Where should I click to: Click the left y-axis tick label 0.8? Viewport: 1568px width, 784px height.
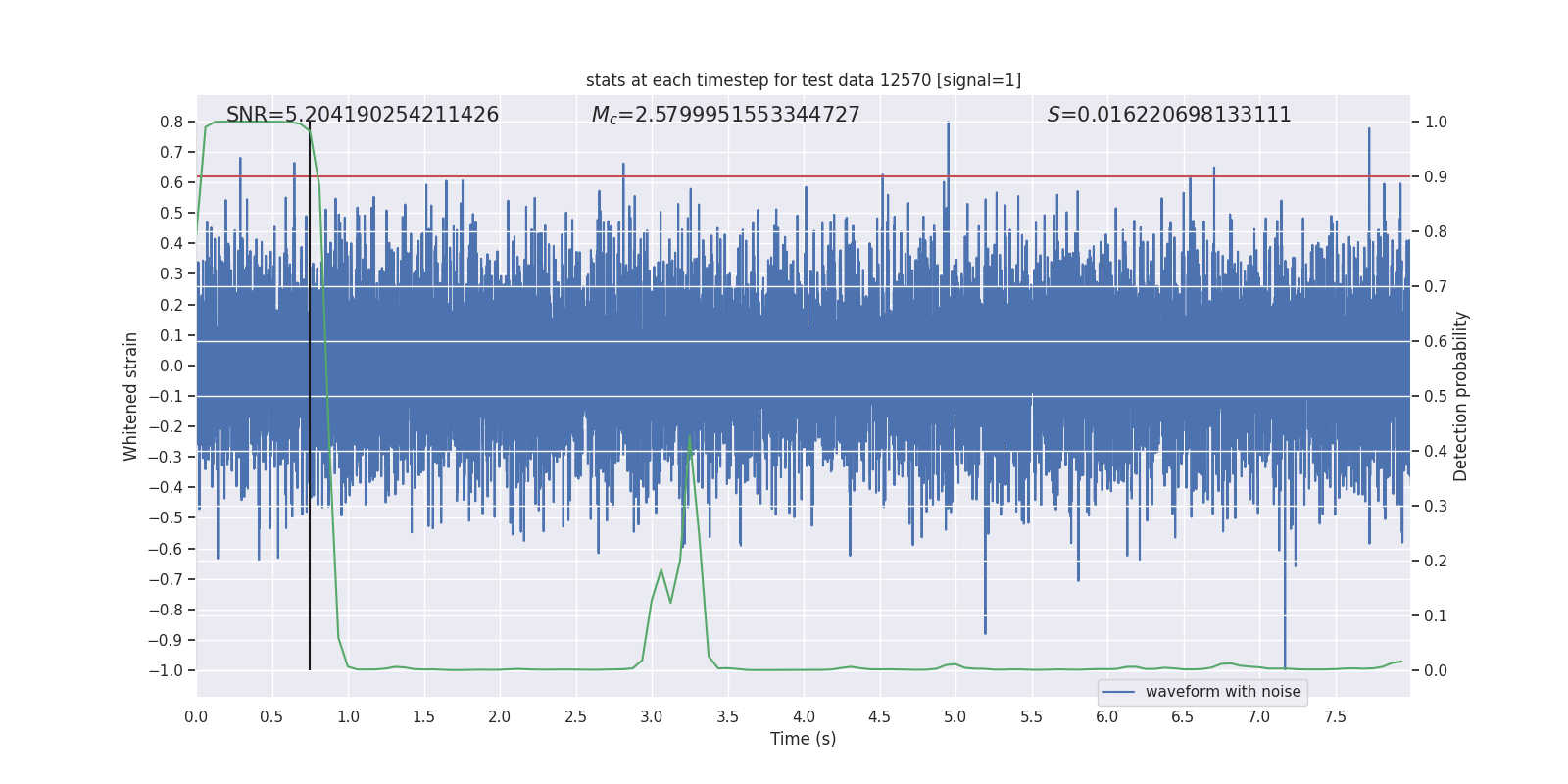[x=171, y=122]
